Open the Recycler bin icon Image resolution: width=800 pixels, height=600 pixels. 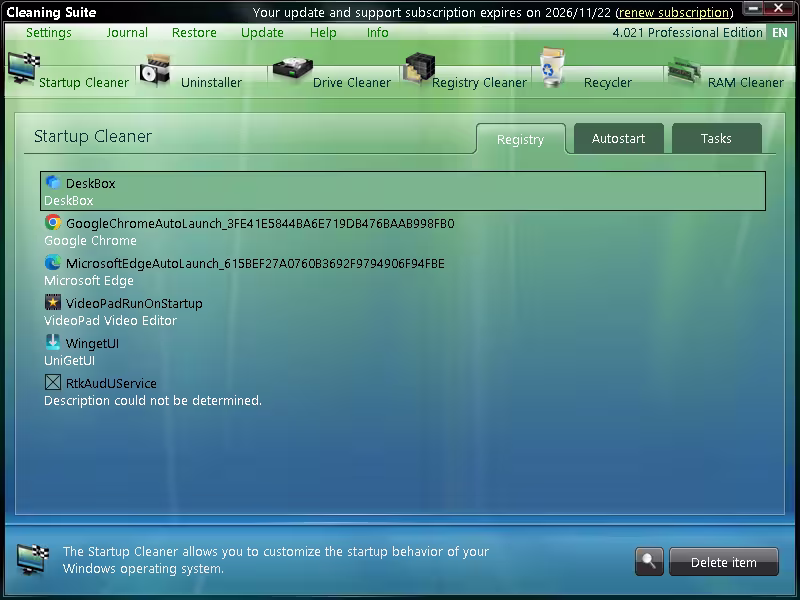pos(552,67)
